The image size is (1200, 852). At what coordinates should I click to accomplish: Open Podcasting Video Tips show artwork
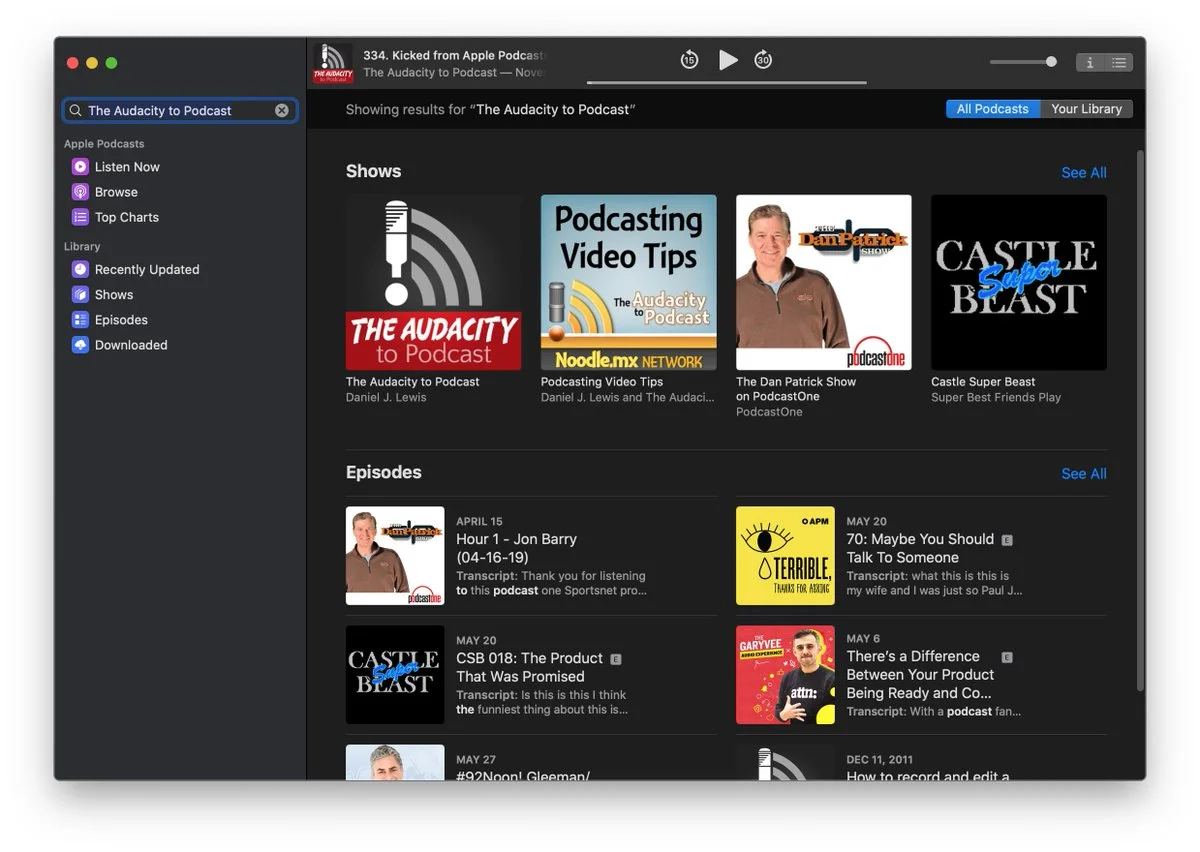coord(628,282)
